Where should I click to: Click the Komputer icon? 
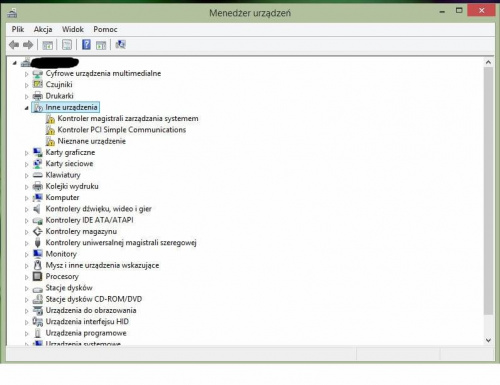(x=38, y=197)
